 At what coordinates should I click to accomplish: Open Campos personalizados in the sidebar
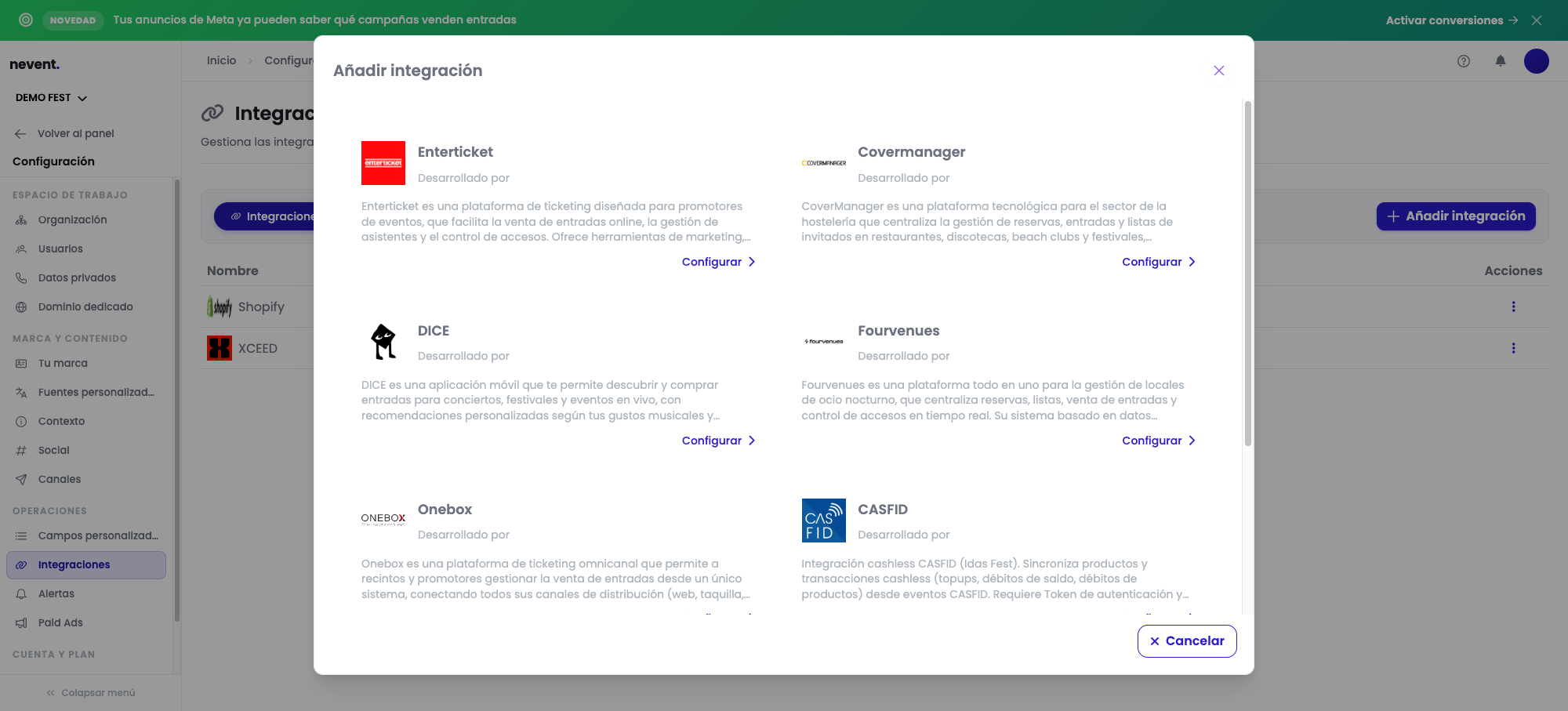pos(86,536)
